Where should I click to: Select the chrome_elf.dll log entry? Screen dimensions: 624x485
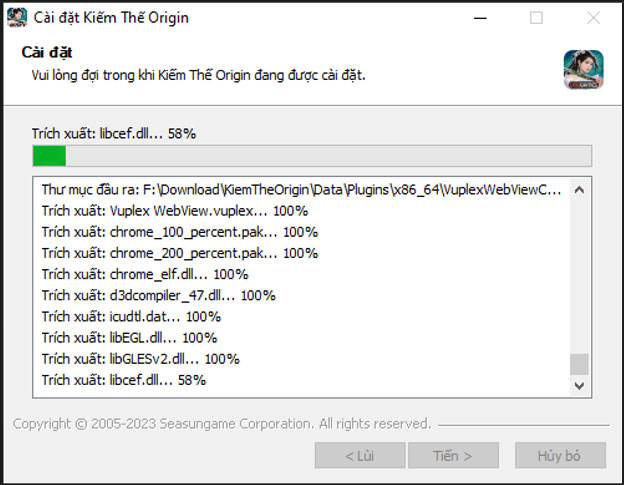(x=145, y=274)
